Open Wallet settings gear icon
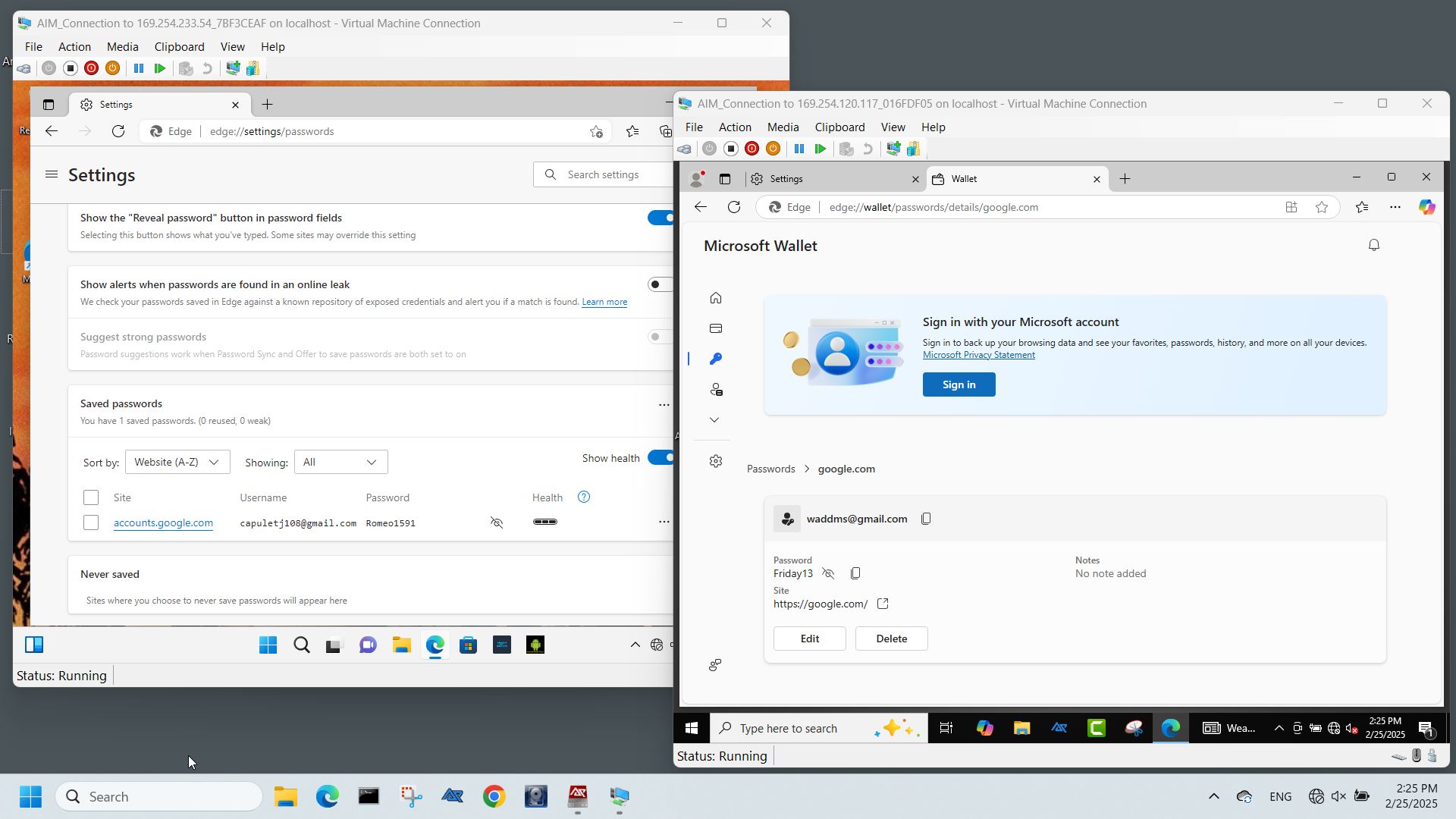 (715, 461)
